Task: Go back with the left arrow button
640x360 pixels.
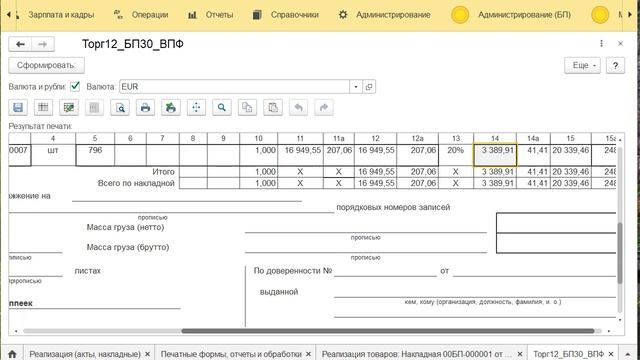Action: tap(20, 44)
